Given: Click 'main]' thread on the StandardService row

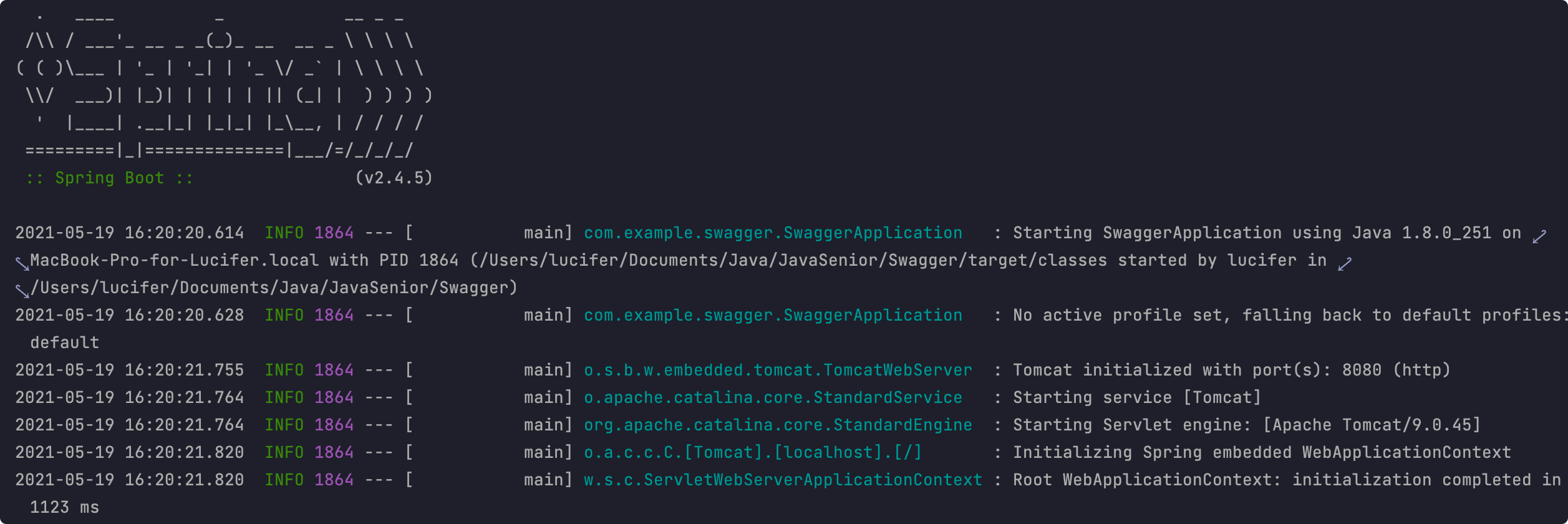Looking at the screenshot, I should [x=549, y=397].
